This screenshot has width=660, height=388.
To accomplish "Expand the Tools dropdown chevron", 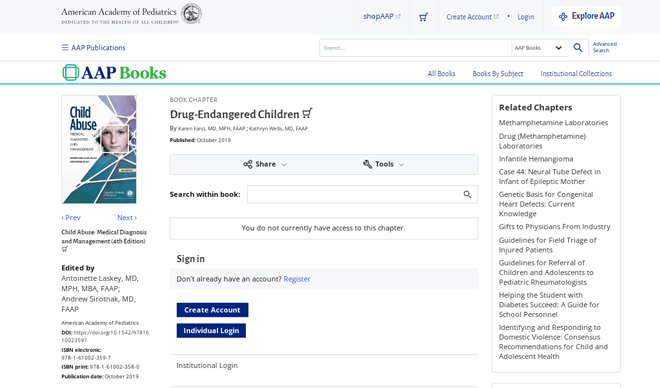I will point(401,165).
